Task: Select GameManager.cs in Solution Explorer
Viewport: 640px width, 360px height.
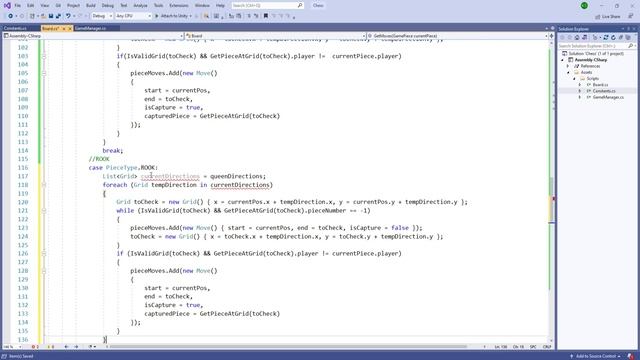Action: [608, 97]
